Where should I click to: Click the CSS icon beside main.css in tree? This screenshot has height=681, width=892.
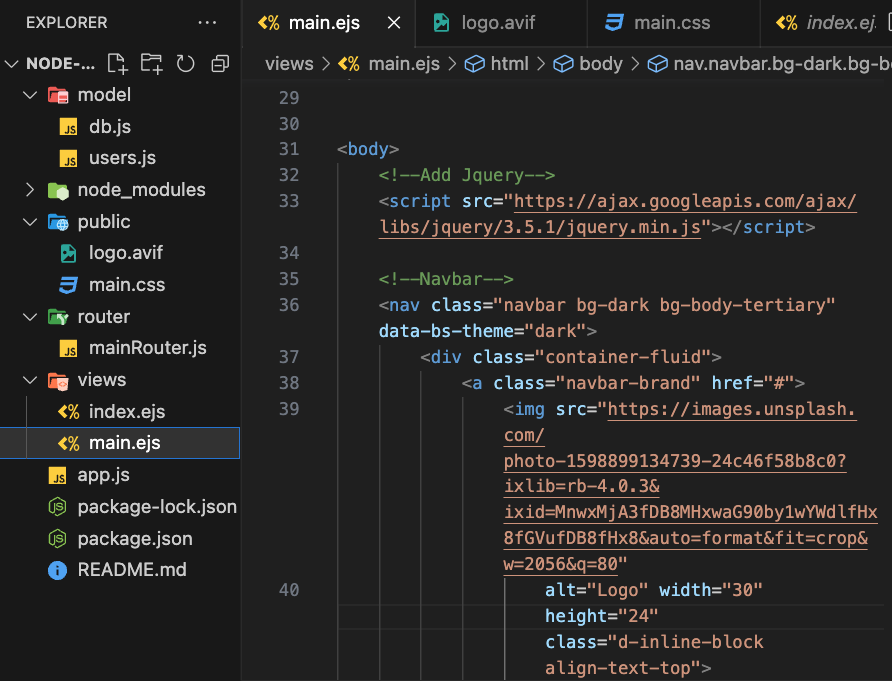point(69,285)
